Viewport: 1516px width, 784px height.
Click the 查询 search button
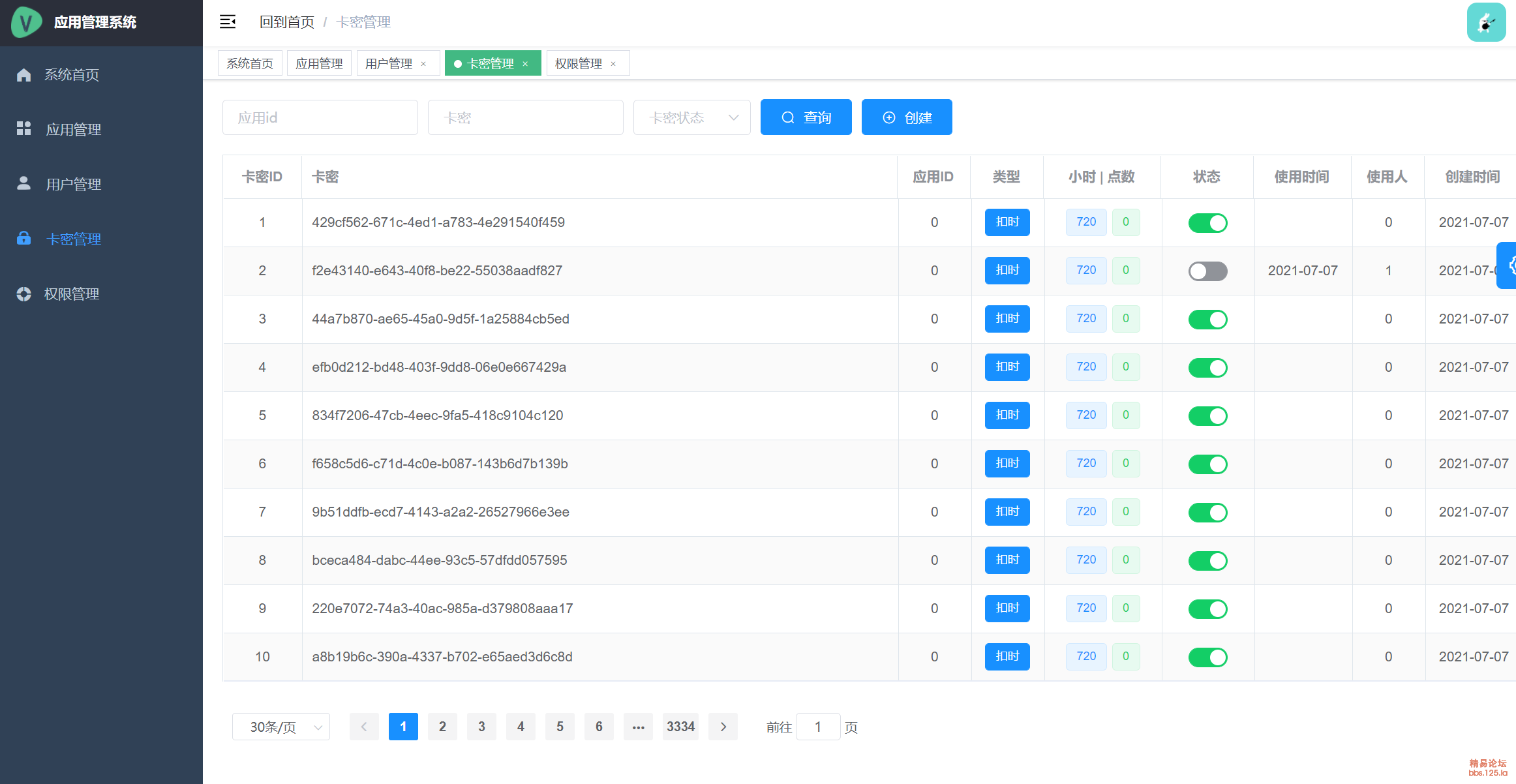(806, 117)
